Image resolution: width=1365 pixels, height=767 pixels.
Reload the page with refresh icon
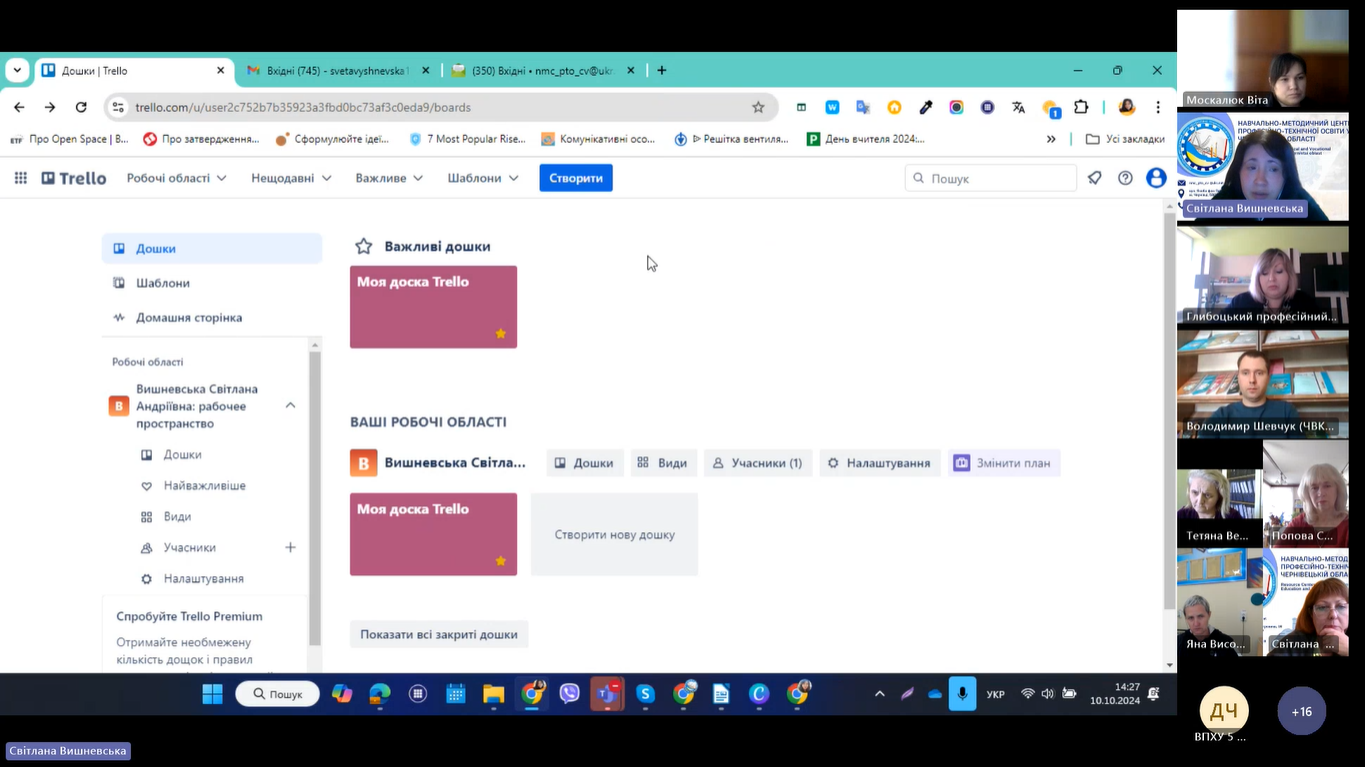(x=81, y=107)
